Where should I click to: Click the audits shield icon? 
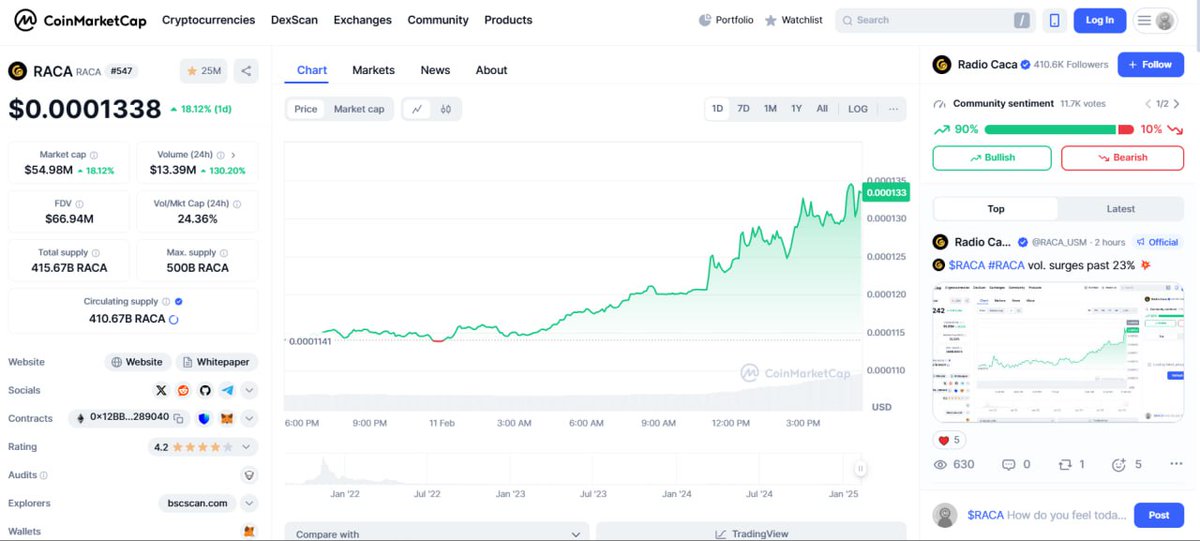click(x=249, y=475)
